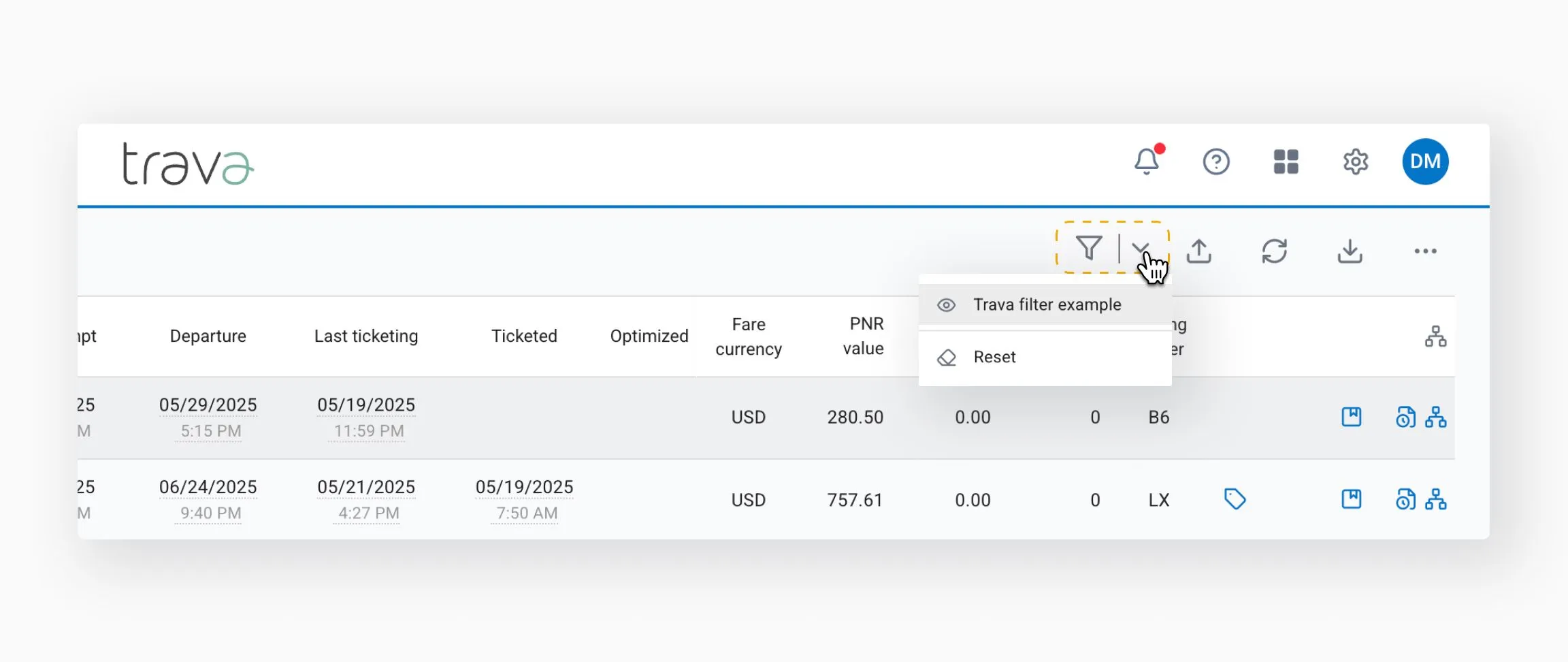Image resolution: width=1568 pixels, height=662 pixels.
Task: Open the three-dots more options menu
Action: pyautogui.click(x=1425, y=251)
